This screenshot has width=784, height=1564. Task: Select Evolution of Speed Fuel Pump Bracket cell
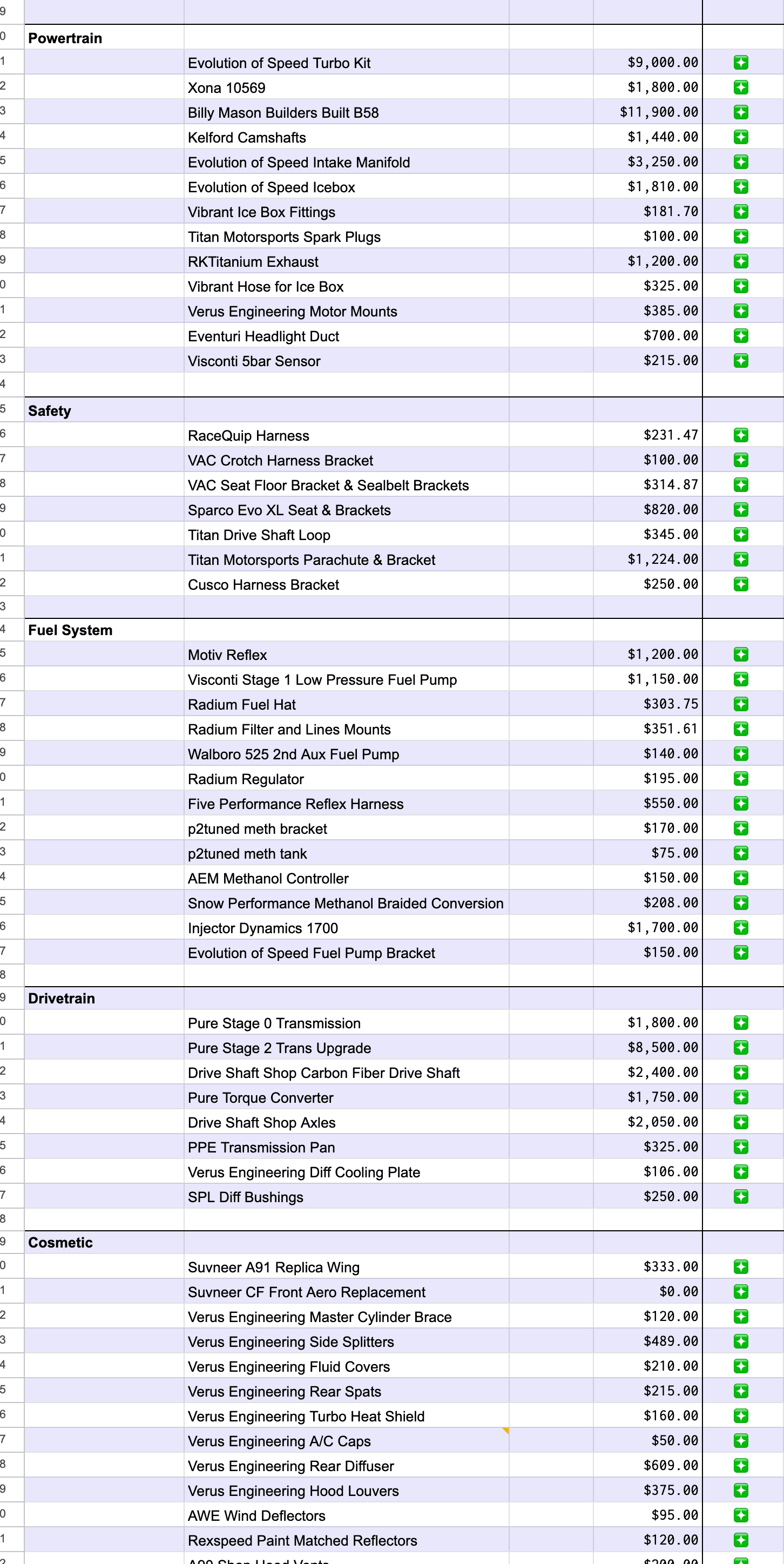(x=346, y=953)
